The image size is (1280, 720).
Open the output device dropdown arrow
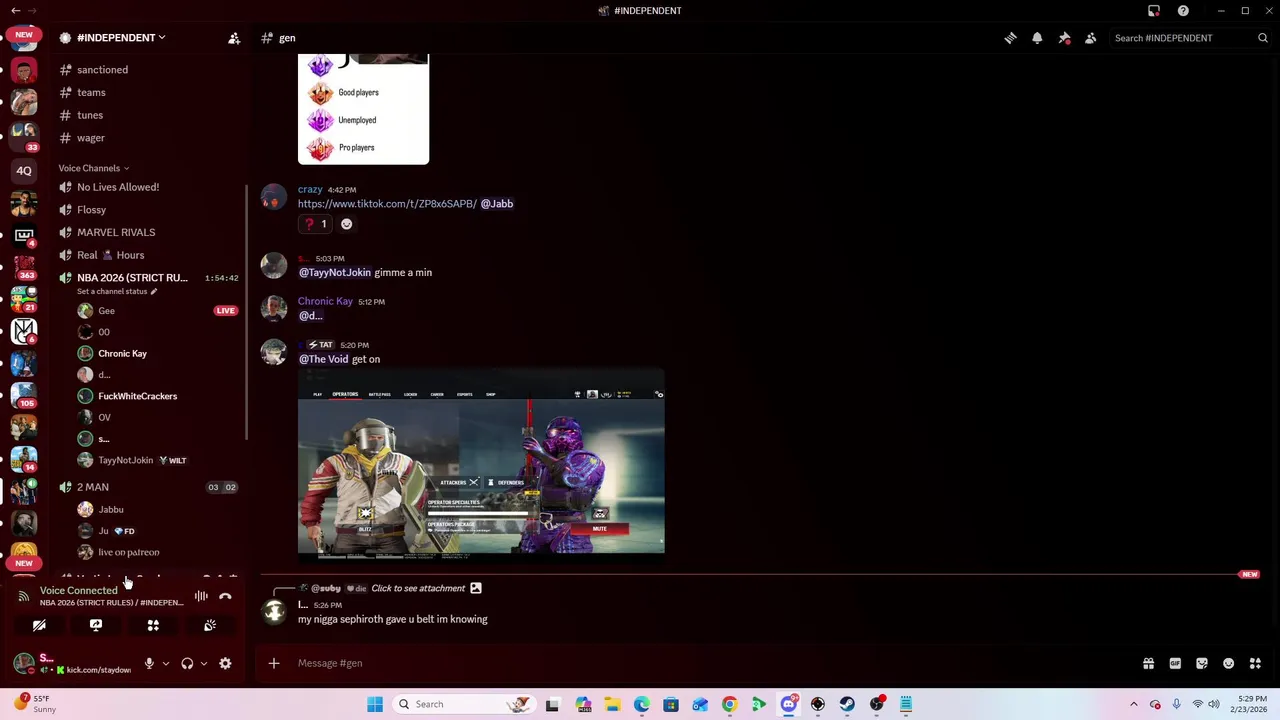(x=204, y=663)
